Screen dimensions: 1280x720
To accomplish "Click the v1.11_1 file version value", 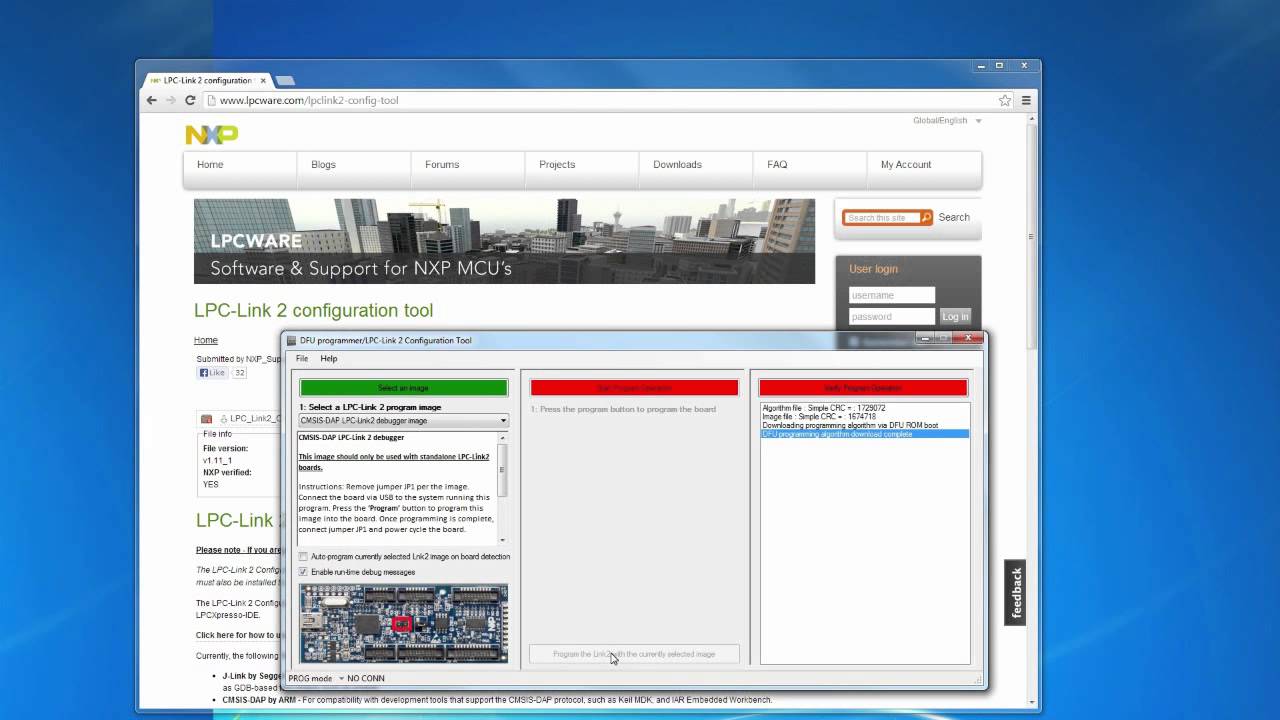I will point(217,460).
